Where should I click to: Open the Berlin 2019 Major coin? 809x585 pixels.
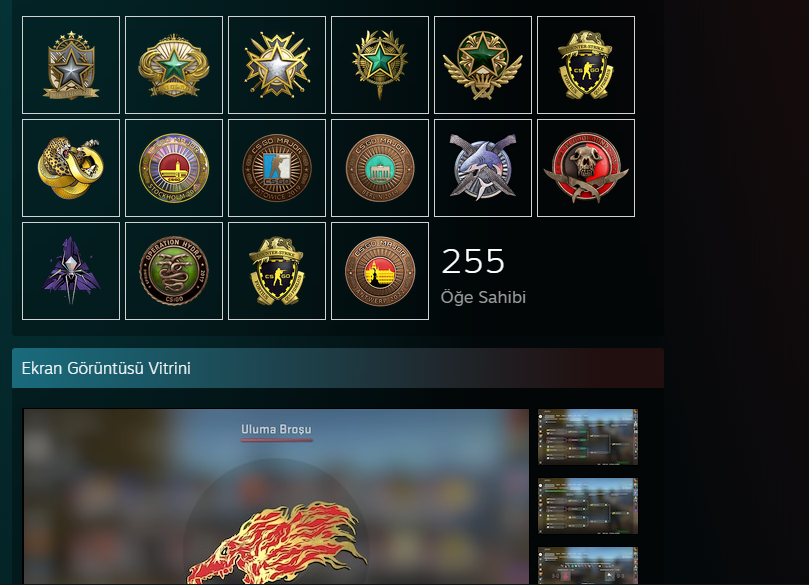(x=380, y=168)
